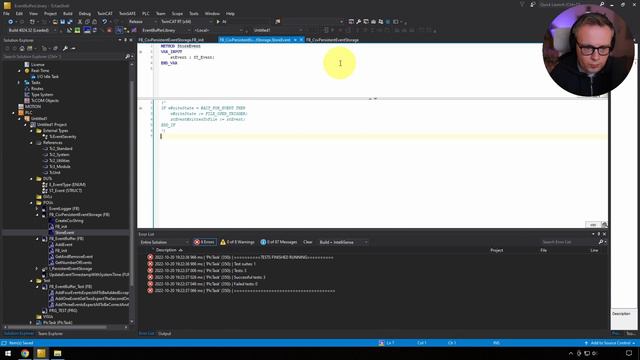Open the TwinCAT menu
Screen dimensions: 640x360
point(105,13)
